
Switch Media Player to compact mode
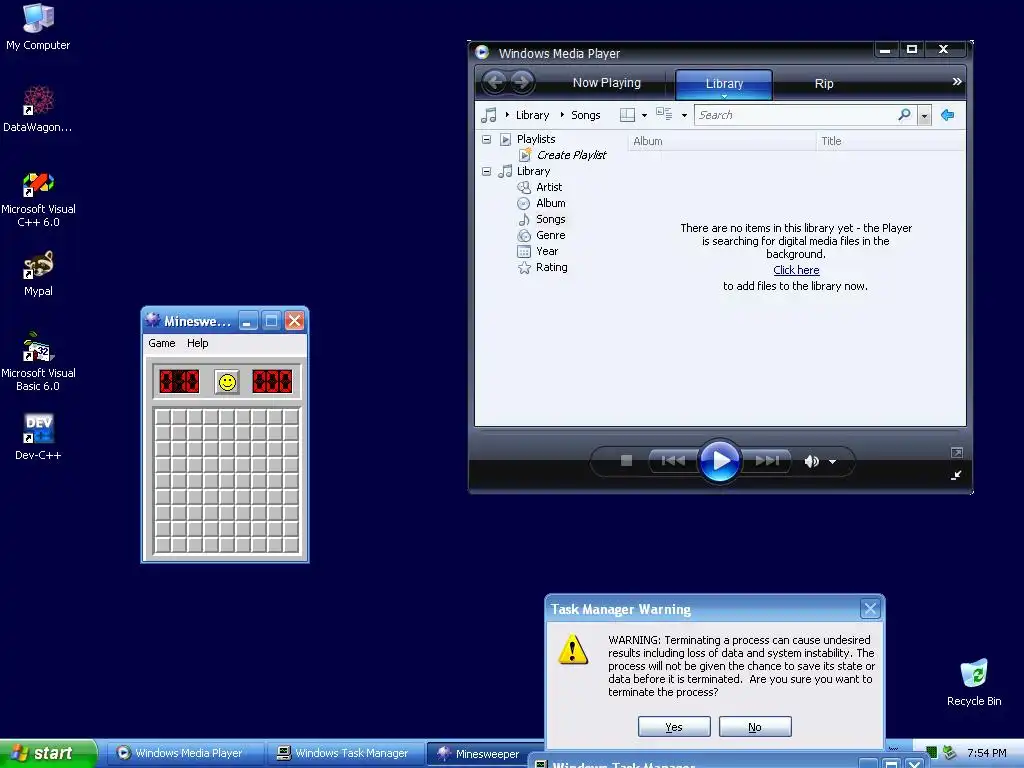click(x=956, y=475)
